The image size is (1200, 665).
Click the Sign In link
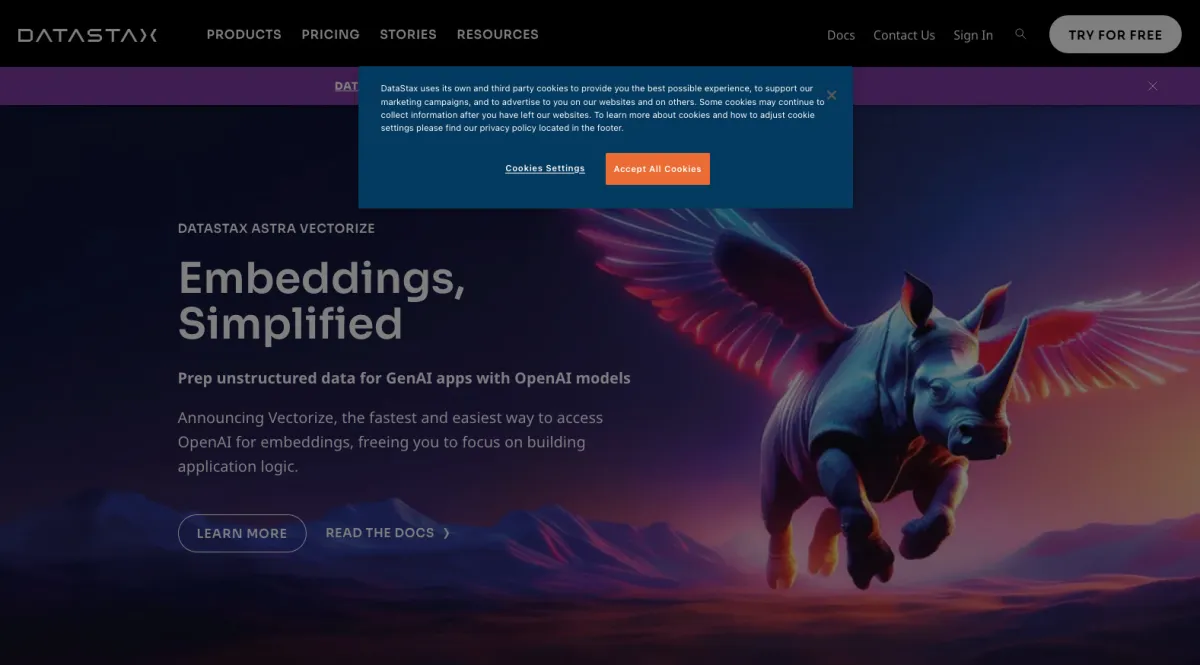(973, 35)
